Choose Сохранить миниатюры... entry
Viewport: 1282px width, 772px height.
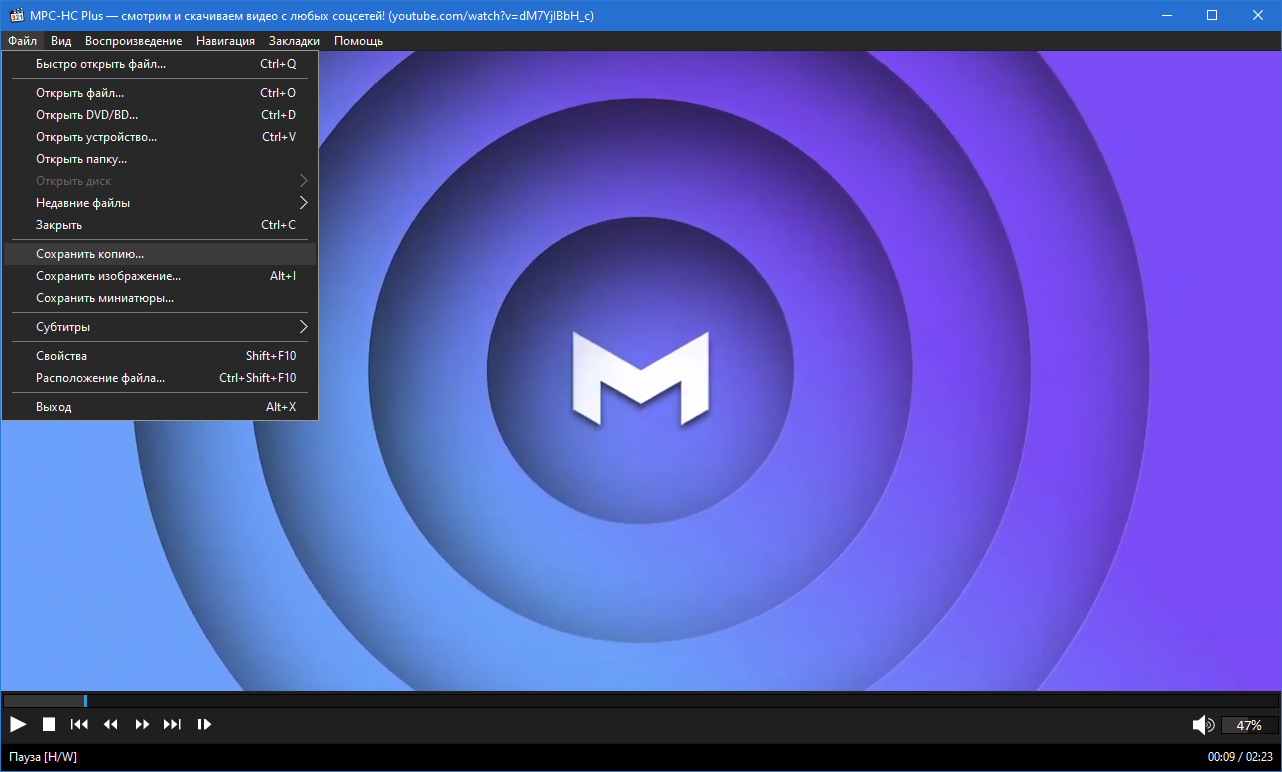[x=160, y=298]
